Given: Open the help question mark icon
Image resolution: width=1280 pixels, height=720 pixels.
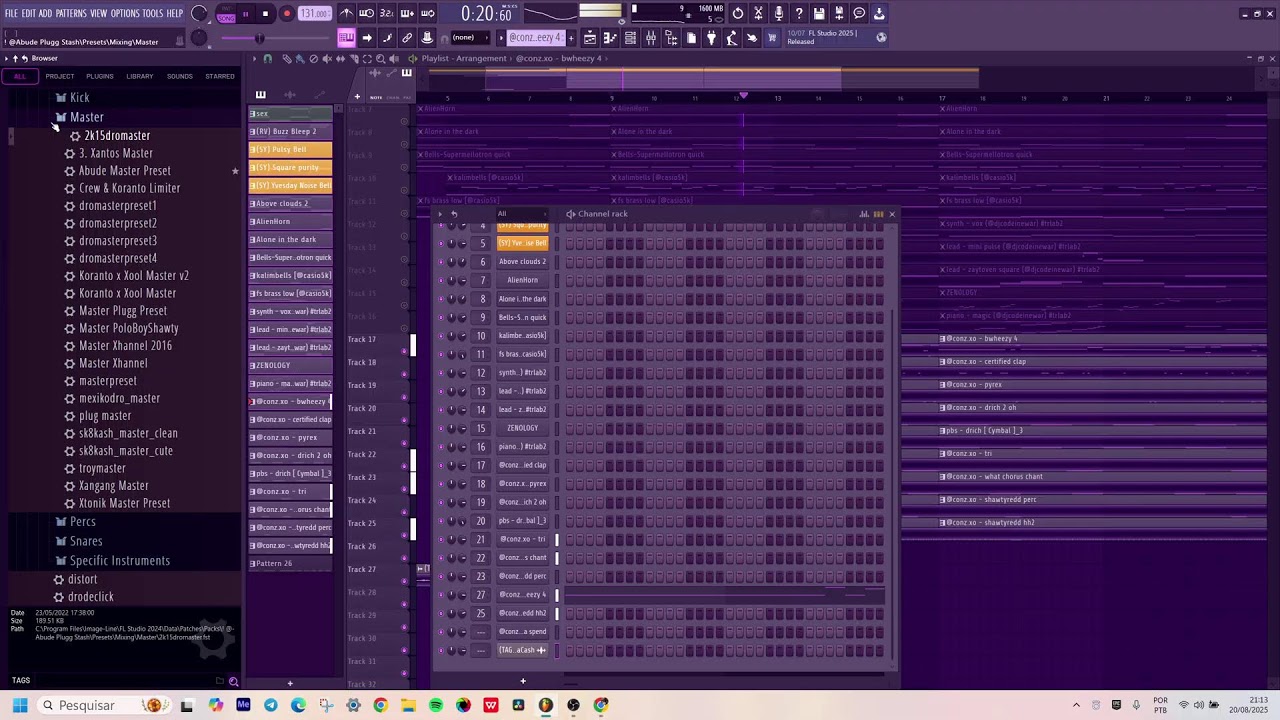Looking at the screenshot, I should [x=798, y=14].
